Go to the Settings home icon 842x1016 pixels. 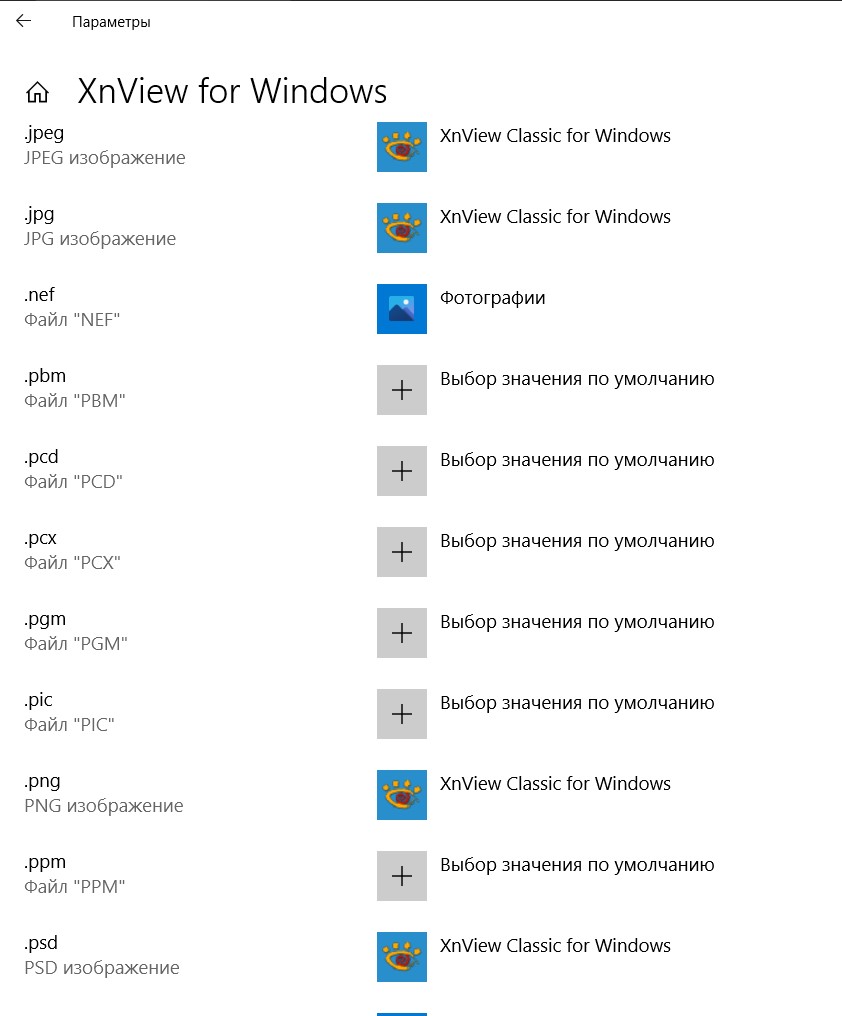coord(37,93)
